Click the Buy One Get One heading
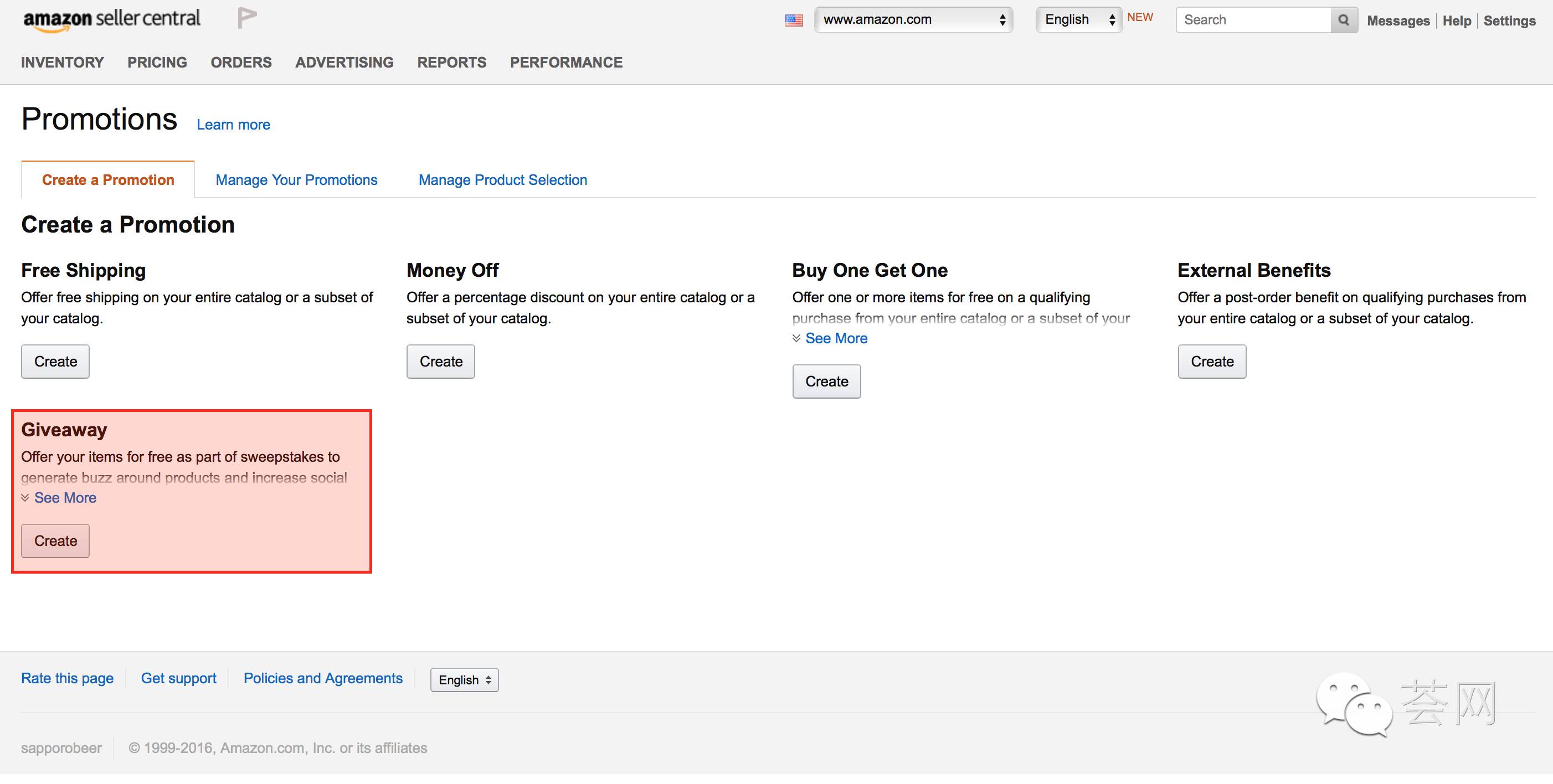This screenshot has width=1553, height=784. click(870, 270)
